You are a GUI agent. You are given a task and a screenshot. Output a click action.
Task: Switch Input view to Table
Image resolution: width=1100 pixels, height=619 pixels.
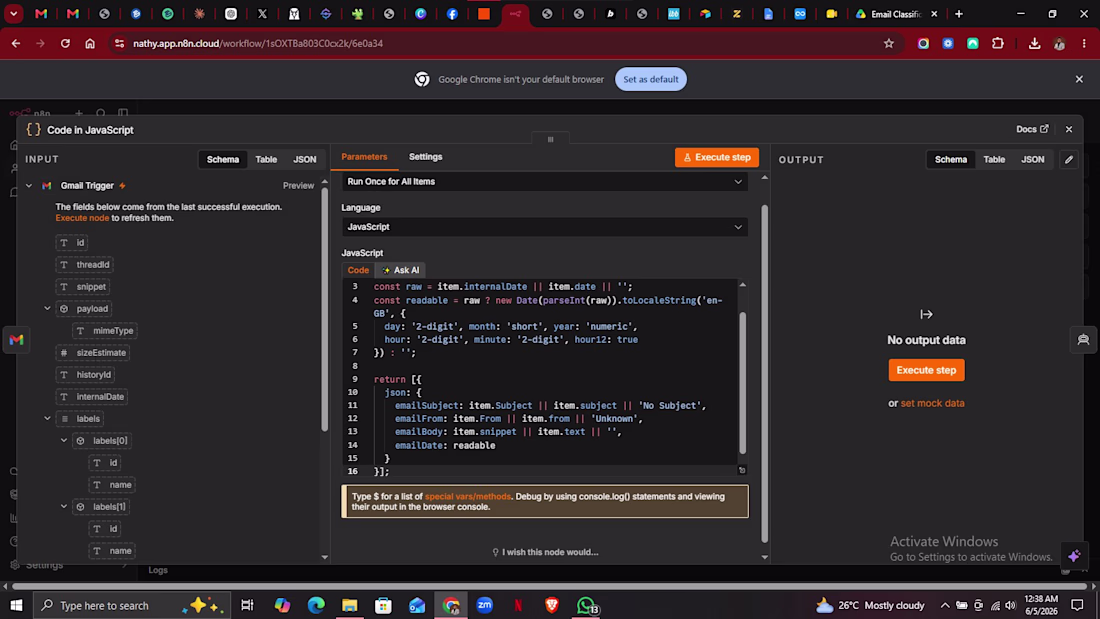[x=266, y=159]
